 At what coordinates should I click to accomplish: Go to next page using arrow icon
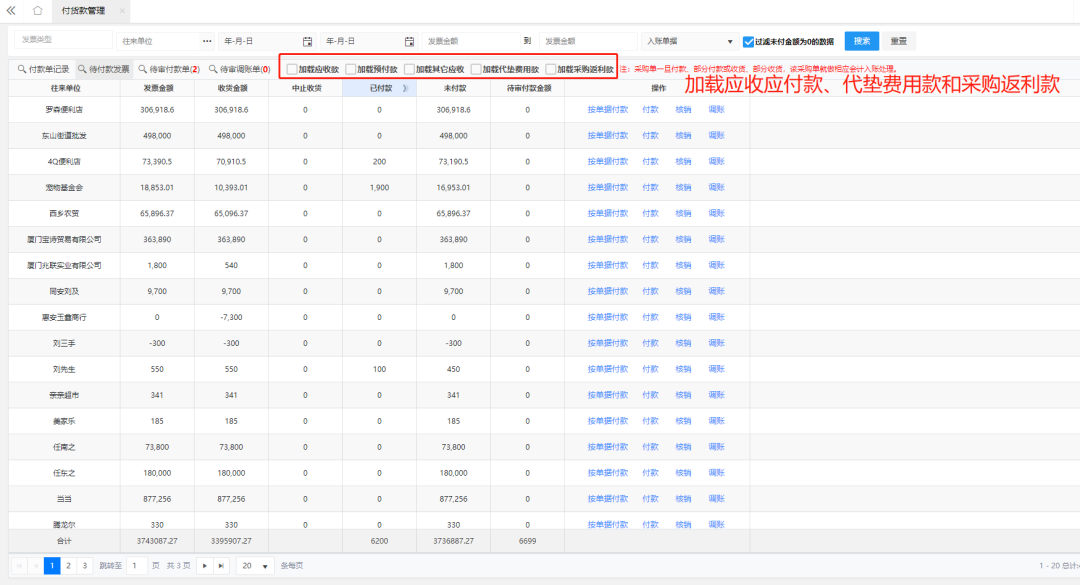coord(205,566)
